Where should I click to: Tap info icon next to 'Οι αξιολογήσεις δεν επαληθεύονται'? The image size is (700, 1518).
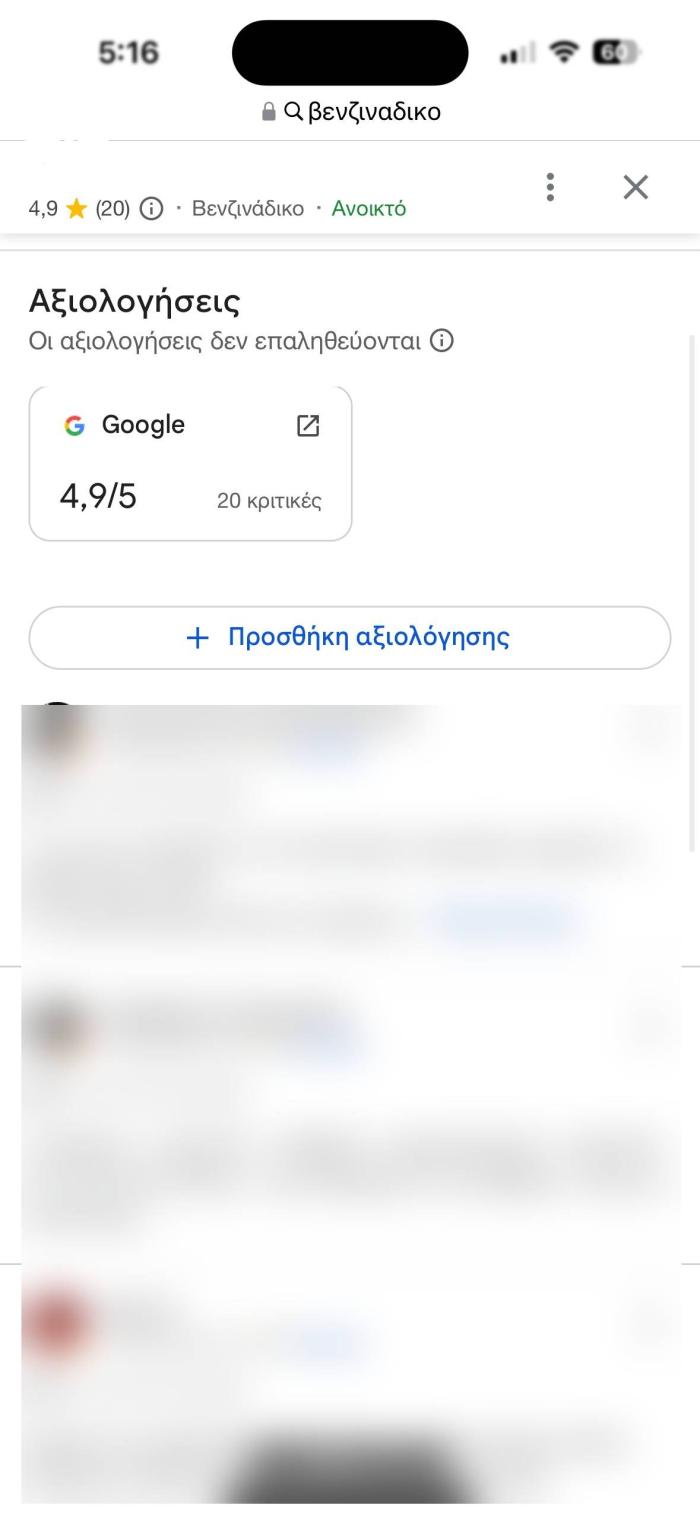tap(441, 341)
